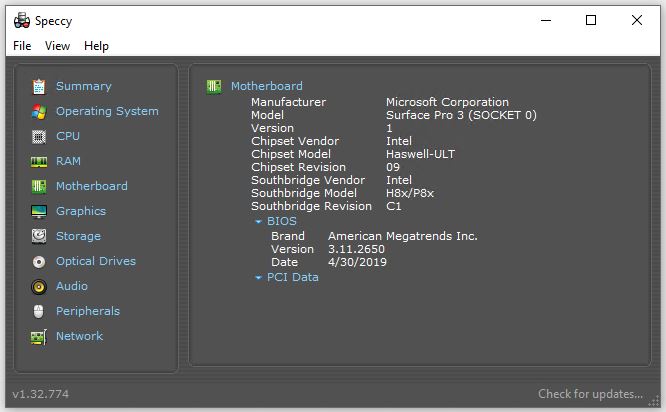This screenshot has height=412, width=666.
Task: Click the v1.32.774 version text
Action: [x=41, y=394]
